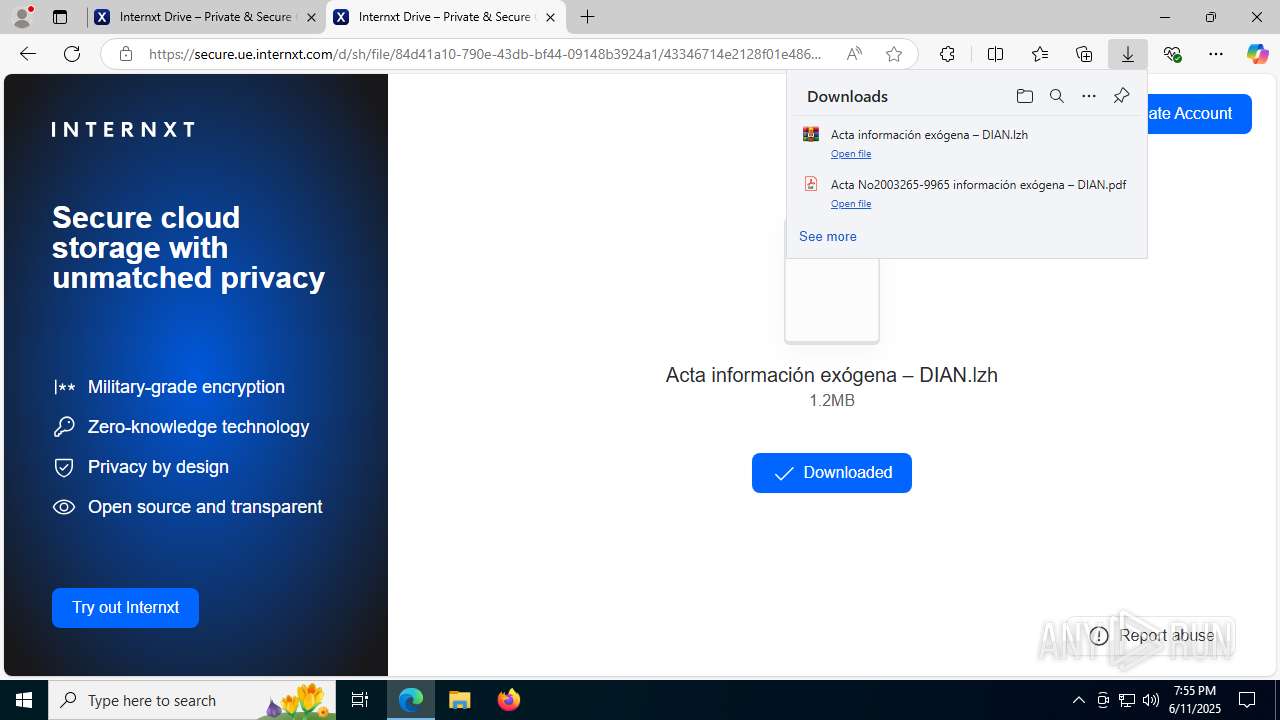
Task: Open downloads folder icon in panel
Action: tap(1024, 96)
